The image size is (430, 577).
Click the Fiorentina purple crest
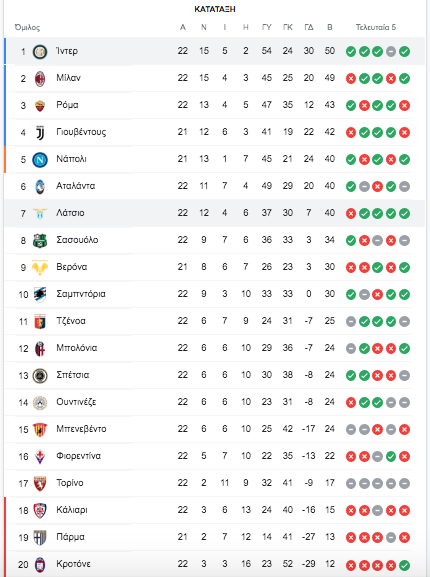40,456
